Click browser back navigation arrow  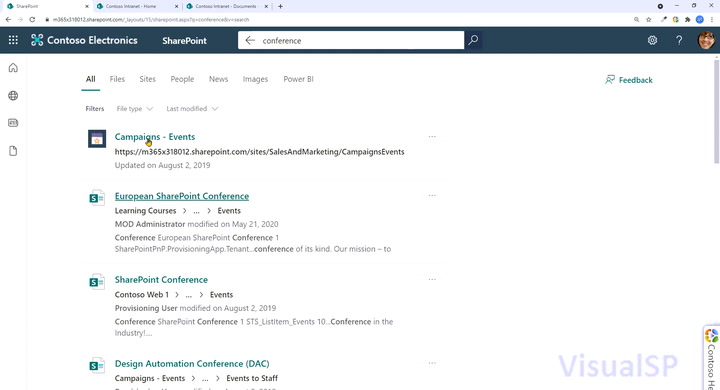coord(8,20)
